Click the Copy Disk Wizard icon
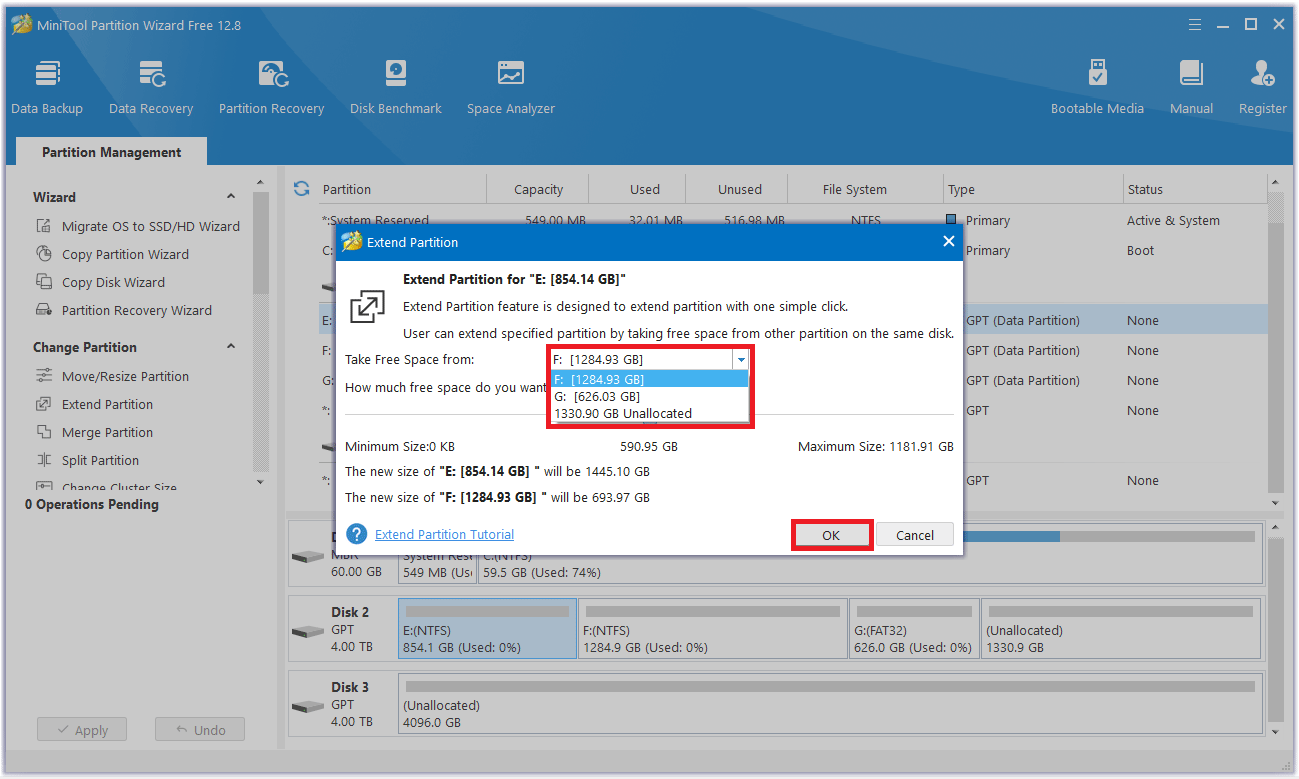1299x779 pixels. pos(44,282)
